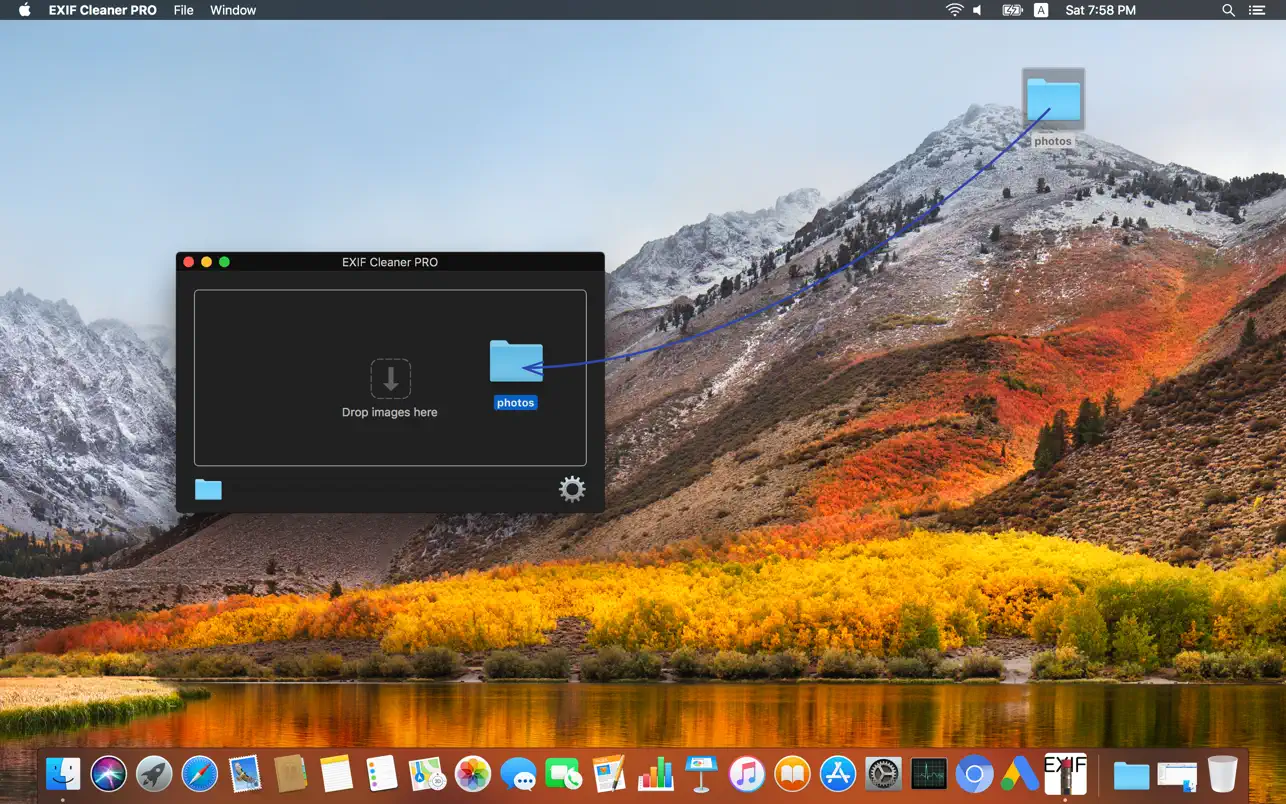Image resolution: width=1286 pixels, height=804 pixels.
Task: Open Spotlight search in the menu bar
Action: [1228, 10]
